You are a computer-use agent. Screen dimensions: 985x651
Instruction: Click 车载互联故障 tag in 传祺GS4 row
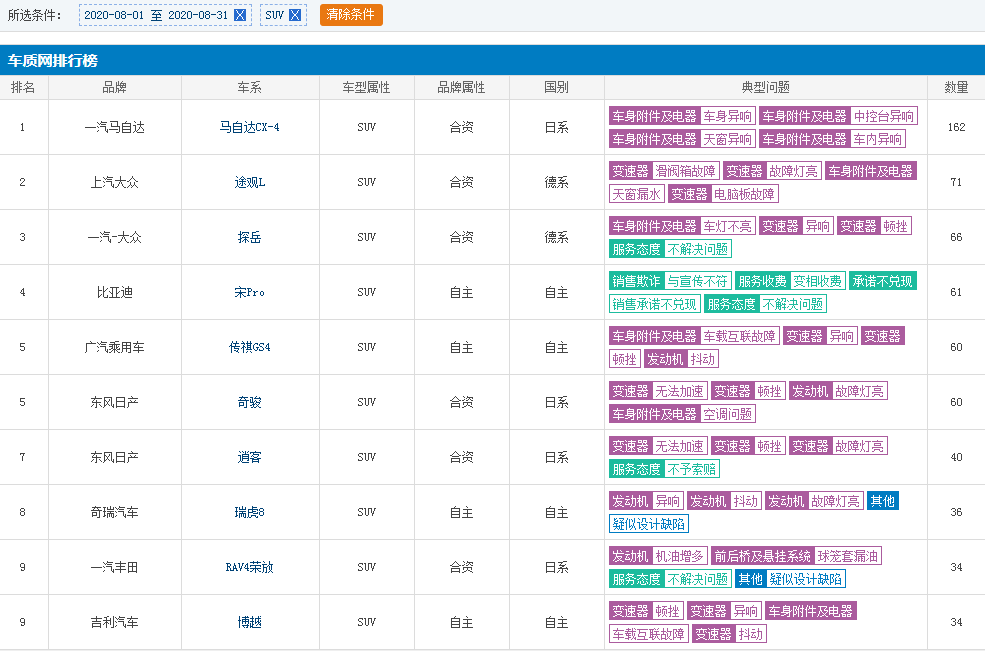739,336
